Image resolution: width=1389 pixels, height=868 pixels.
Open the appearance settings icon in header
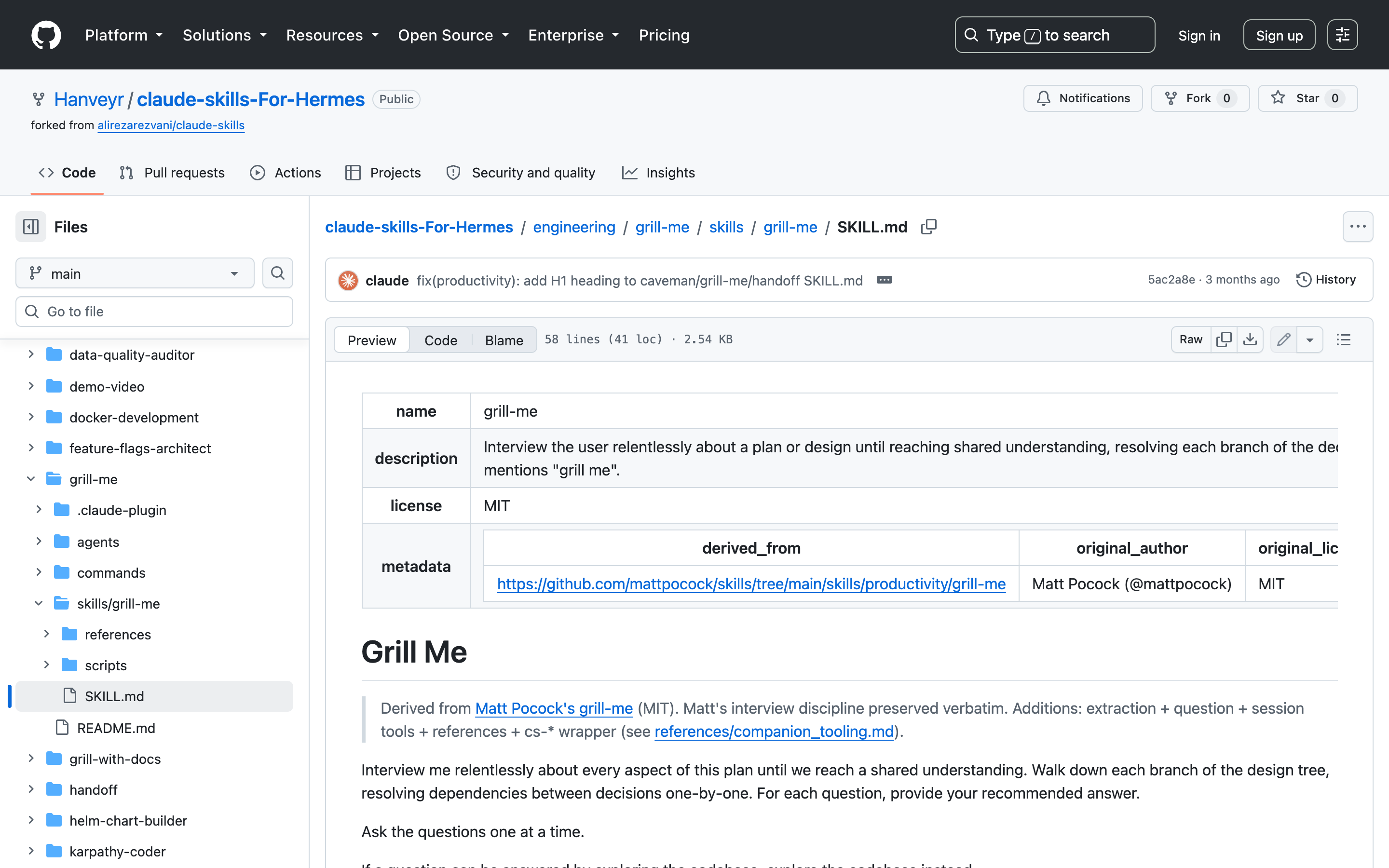tap(1342, 35)
